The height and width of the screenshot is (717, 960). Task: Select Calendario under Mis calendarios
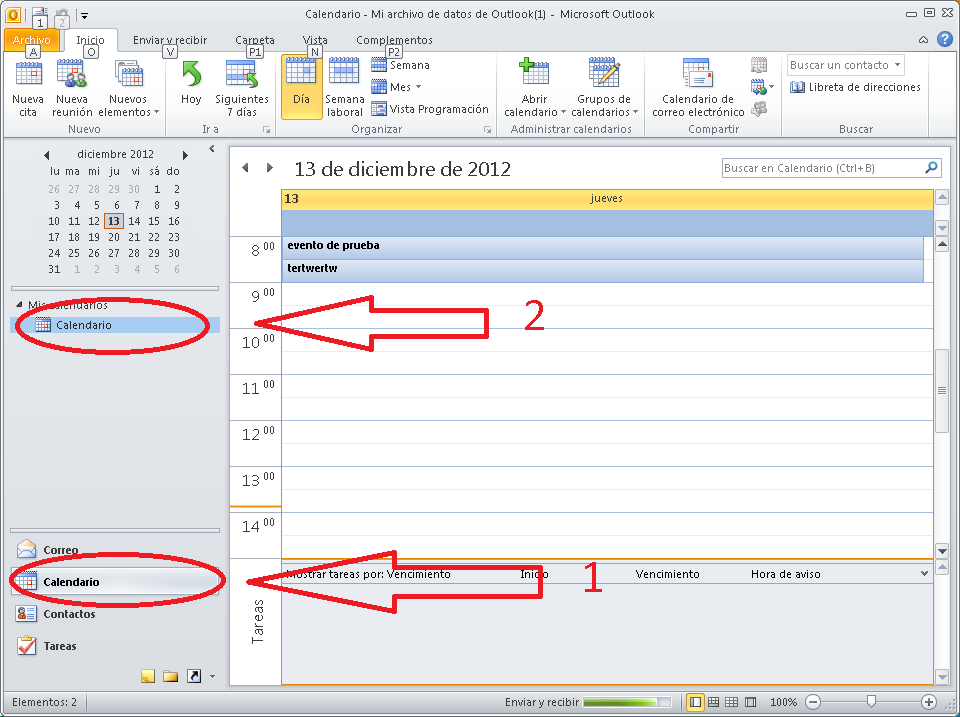coord(115,325)
